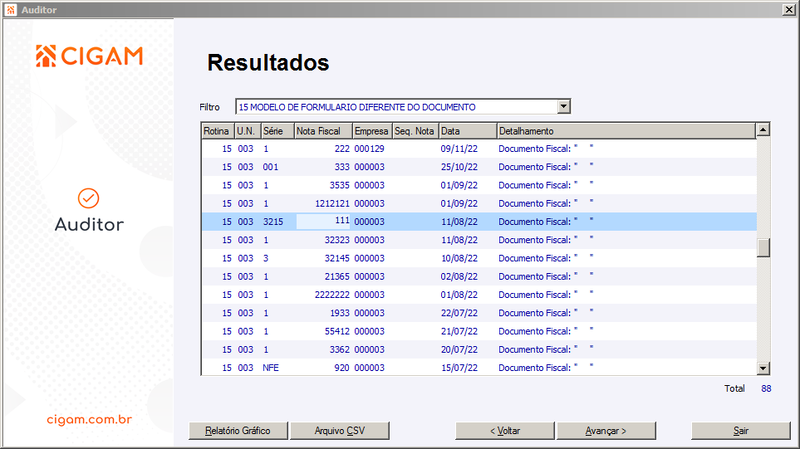Screen dimensions: 800x449
Task: Click the scrollbar up arrow
Action: coord(763,130)
